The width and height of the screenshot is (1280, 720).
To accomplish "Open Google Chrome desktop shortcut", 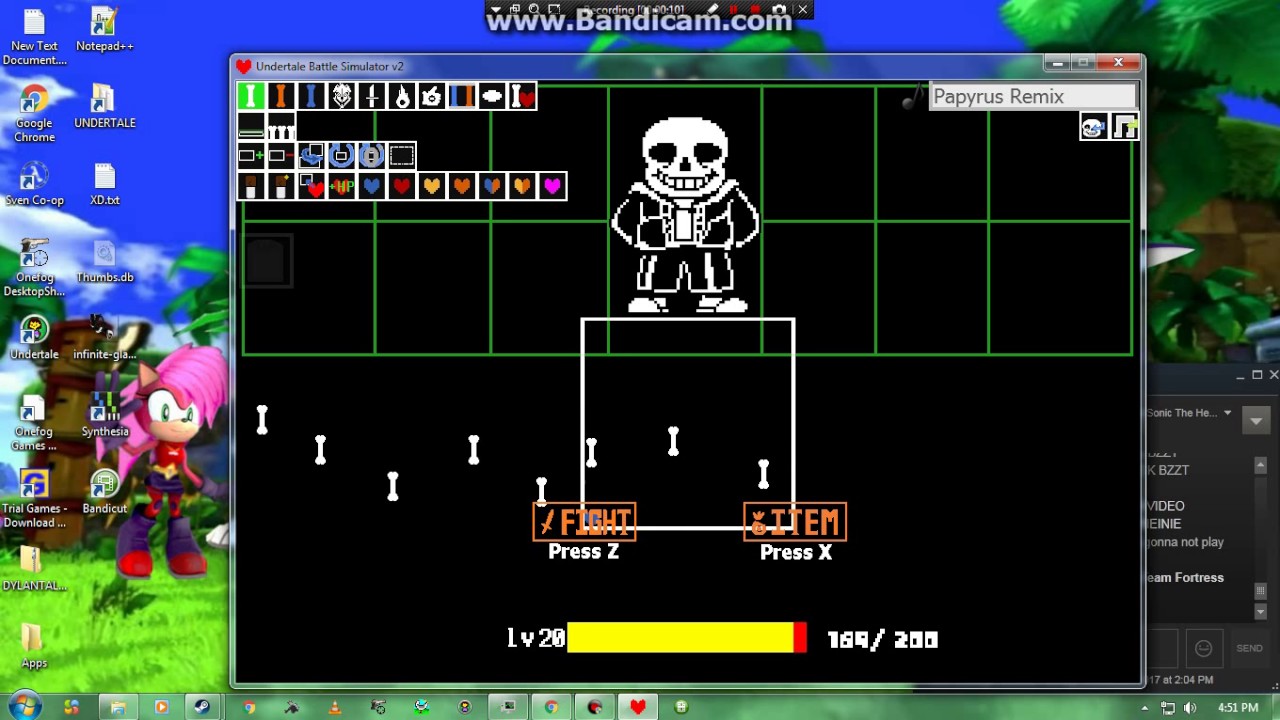I will [34, 114].
